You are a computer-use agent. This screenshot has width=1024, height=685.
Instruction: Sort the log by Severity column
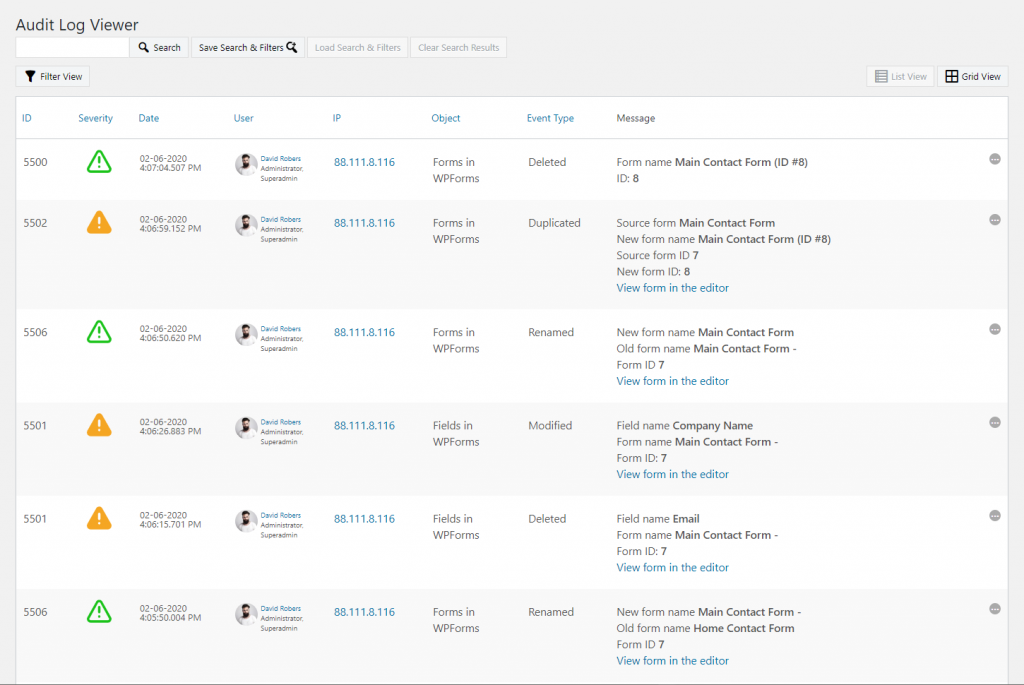(x=95, y=118)
